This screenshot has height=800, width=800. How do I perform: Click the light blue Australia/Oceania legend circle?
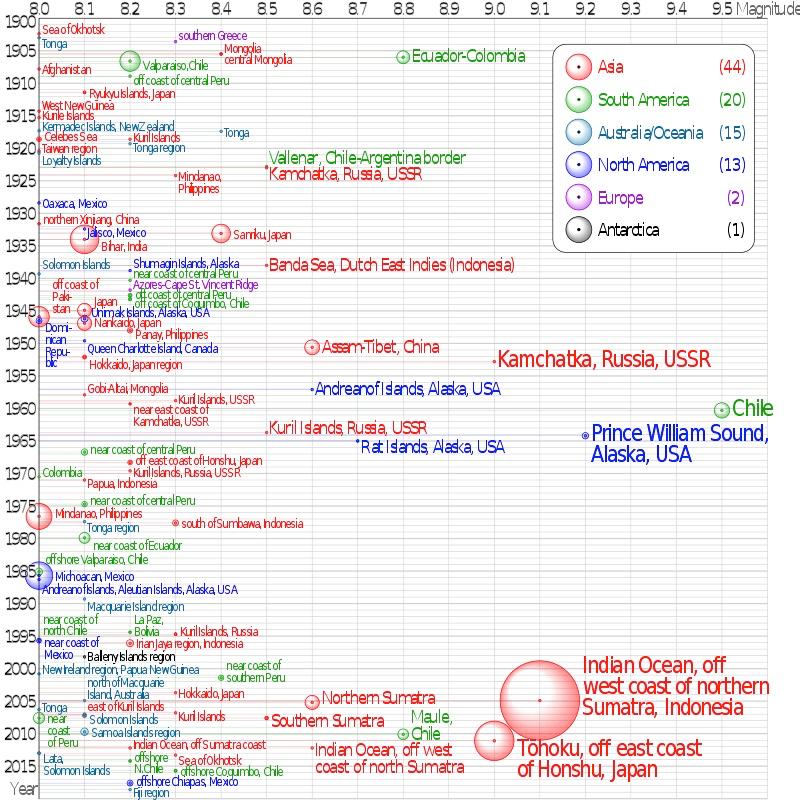pos(579,132)
